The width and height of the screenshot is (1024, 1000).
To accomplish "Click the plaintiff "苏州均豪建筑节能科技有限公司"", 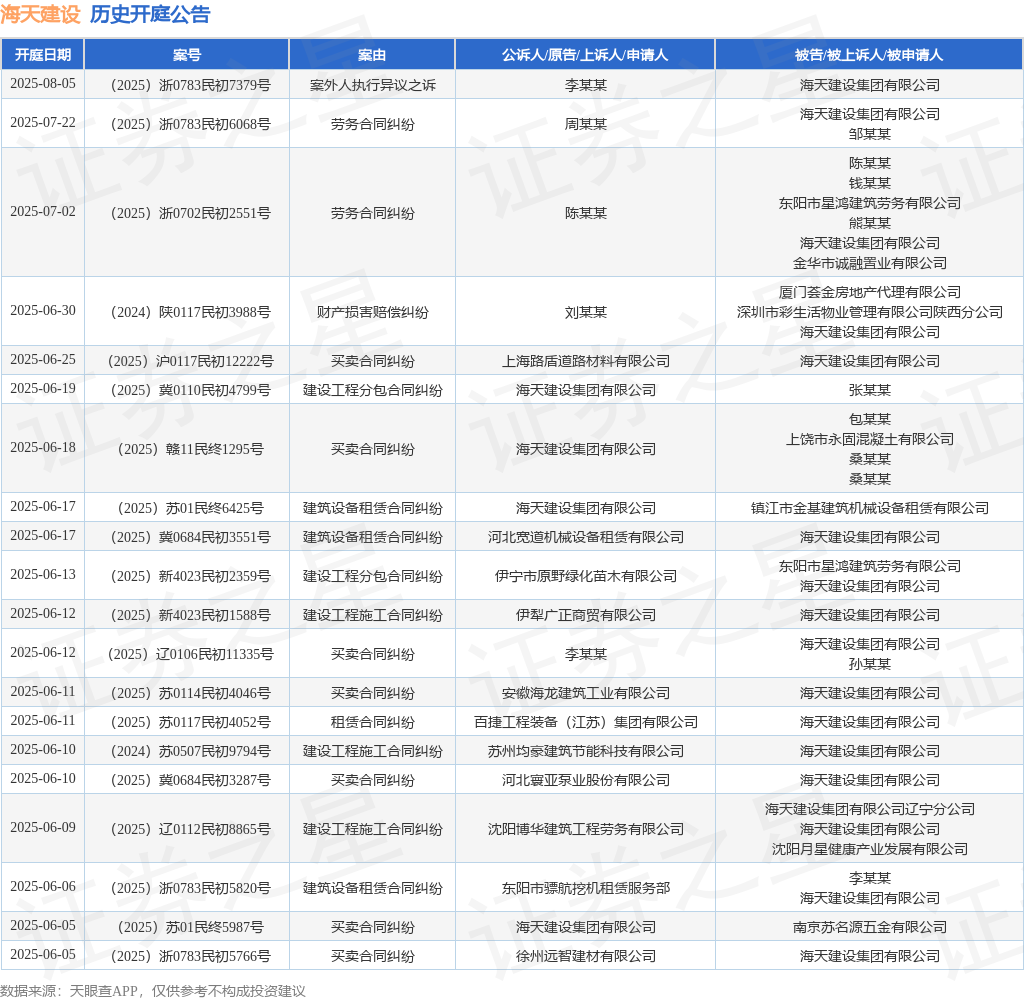I will coord(585,751).
